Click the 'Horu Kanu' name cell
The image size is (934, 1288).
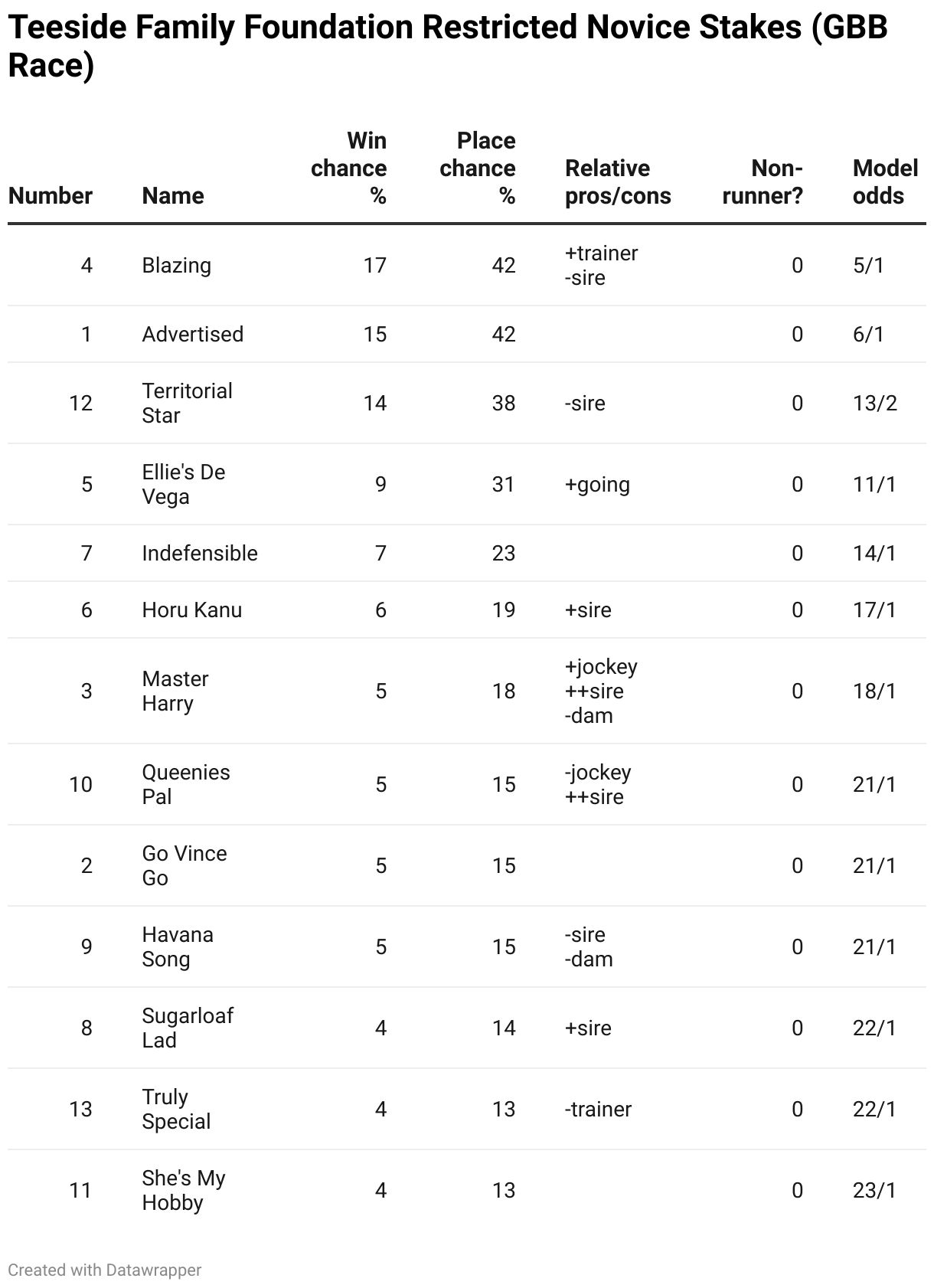coord(192,610)
